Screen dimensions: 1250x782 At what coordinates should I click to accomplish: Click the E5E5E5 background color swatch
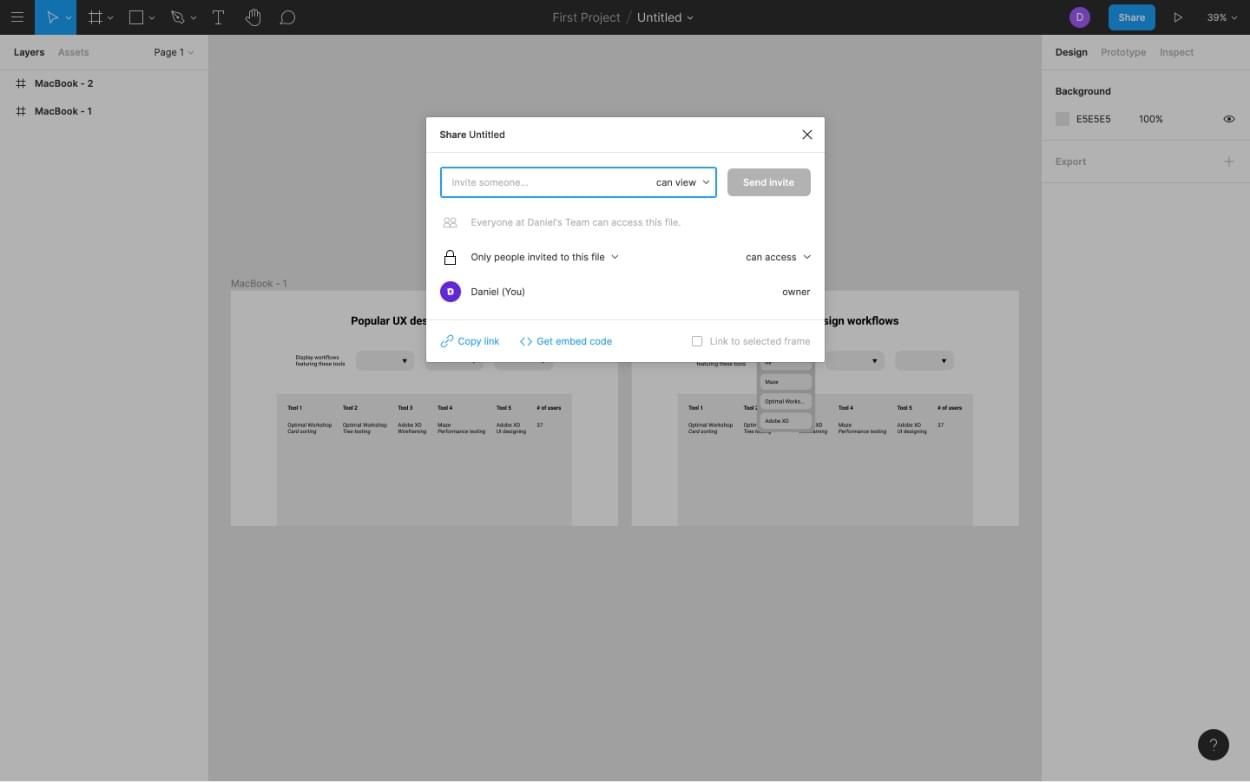click(1062, 119)
